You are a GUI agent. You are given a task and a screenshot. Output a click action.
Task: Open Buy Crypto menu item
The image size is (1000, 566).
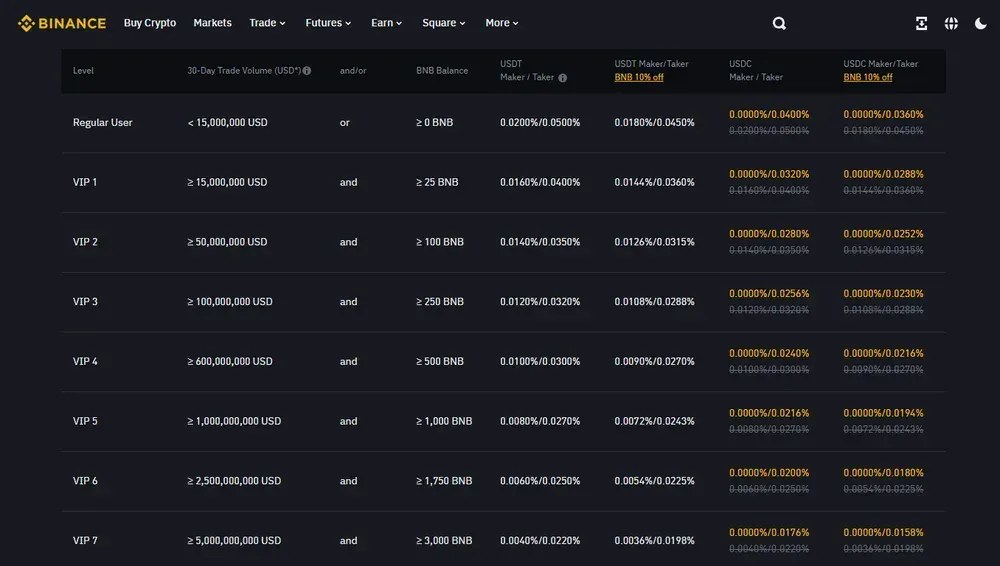tap(150, 22)
